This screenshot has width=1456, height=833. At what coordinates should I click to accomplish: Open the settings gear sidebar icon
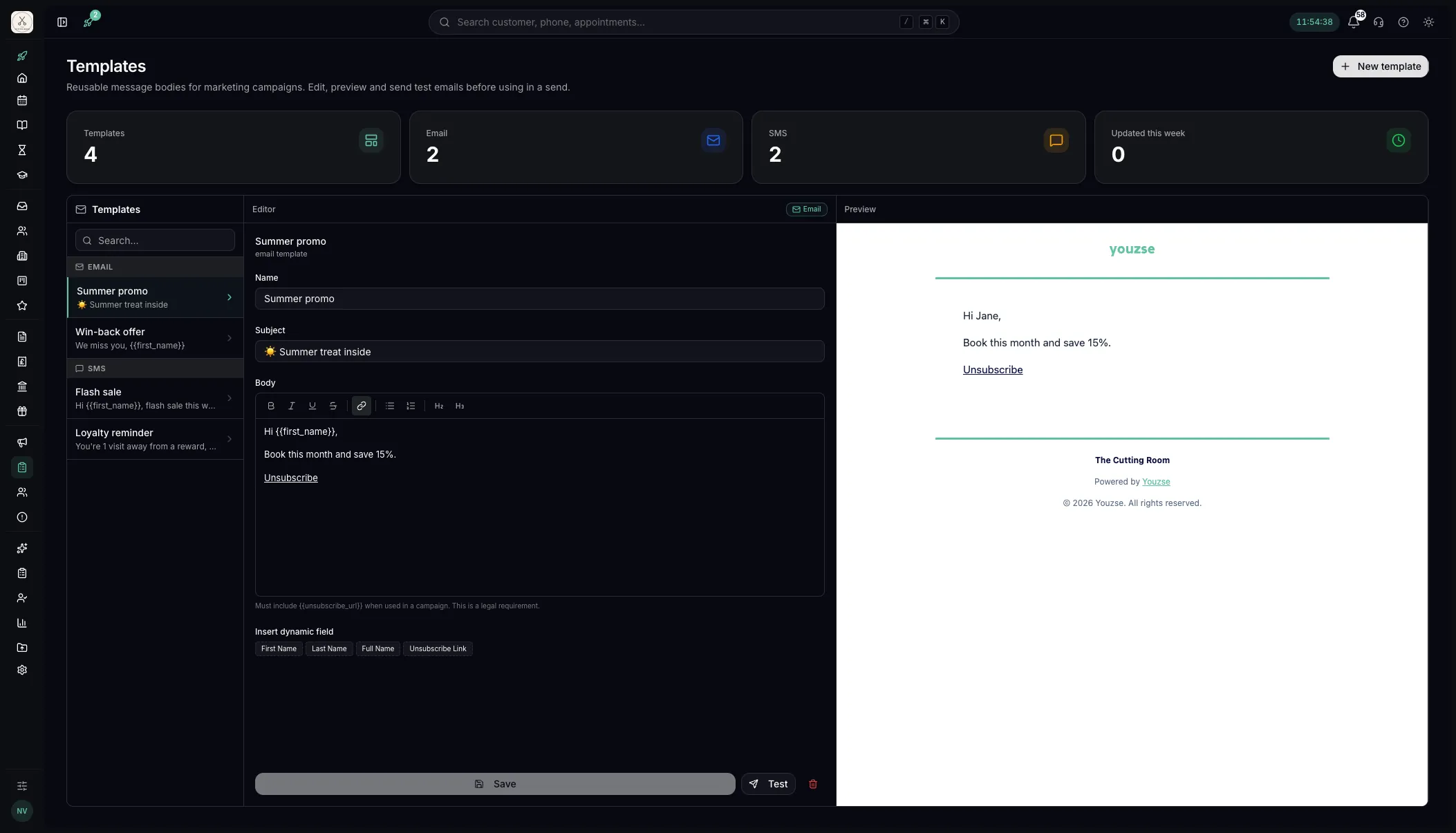click(x=22, y=670)
